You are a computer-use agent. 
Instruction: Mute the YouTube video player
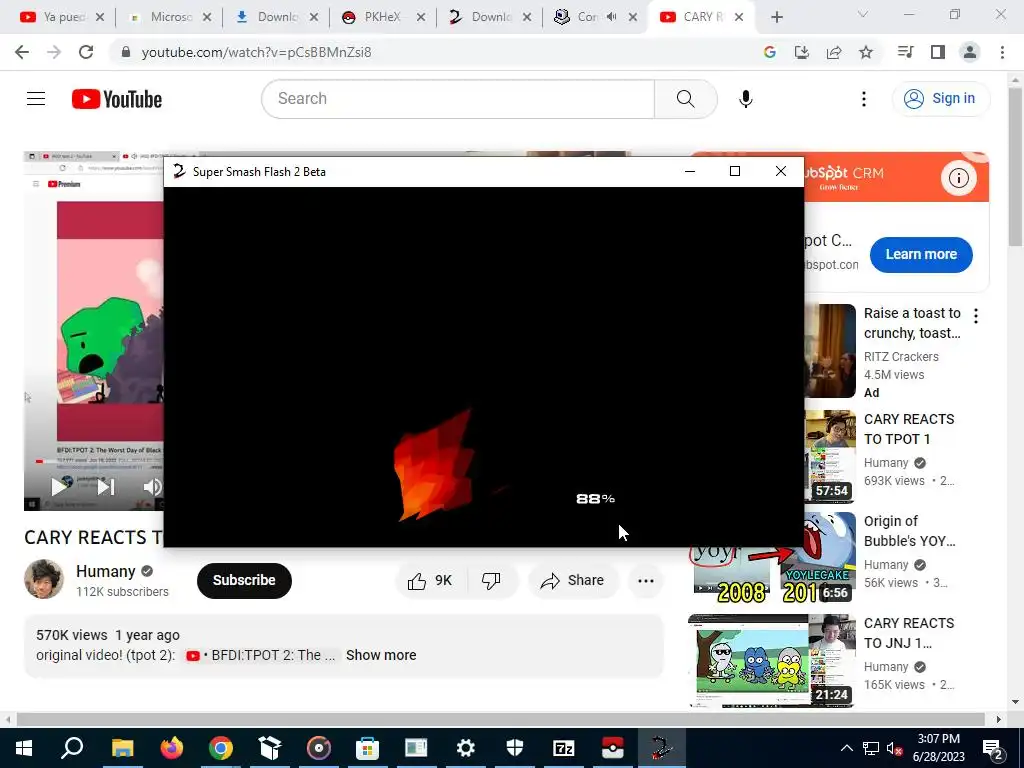(152, 487)
